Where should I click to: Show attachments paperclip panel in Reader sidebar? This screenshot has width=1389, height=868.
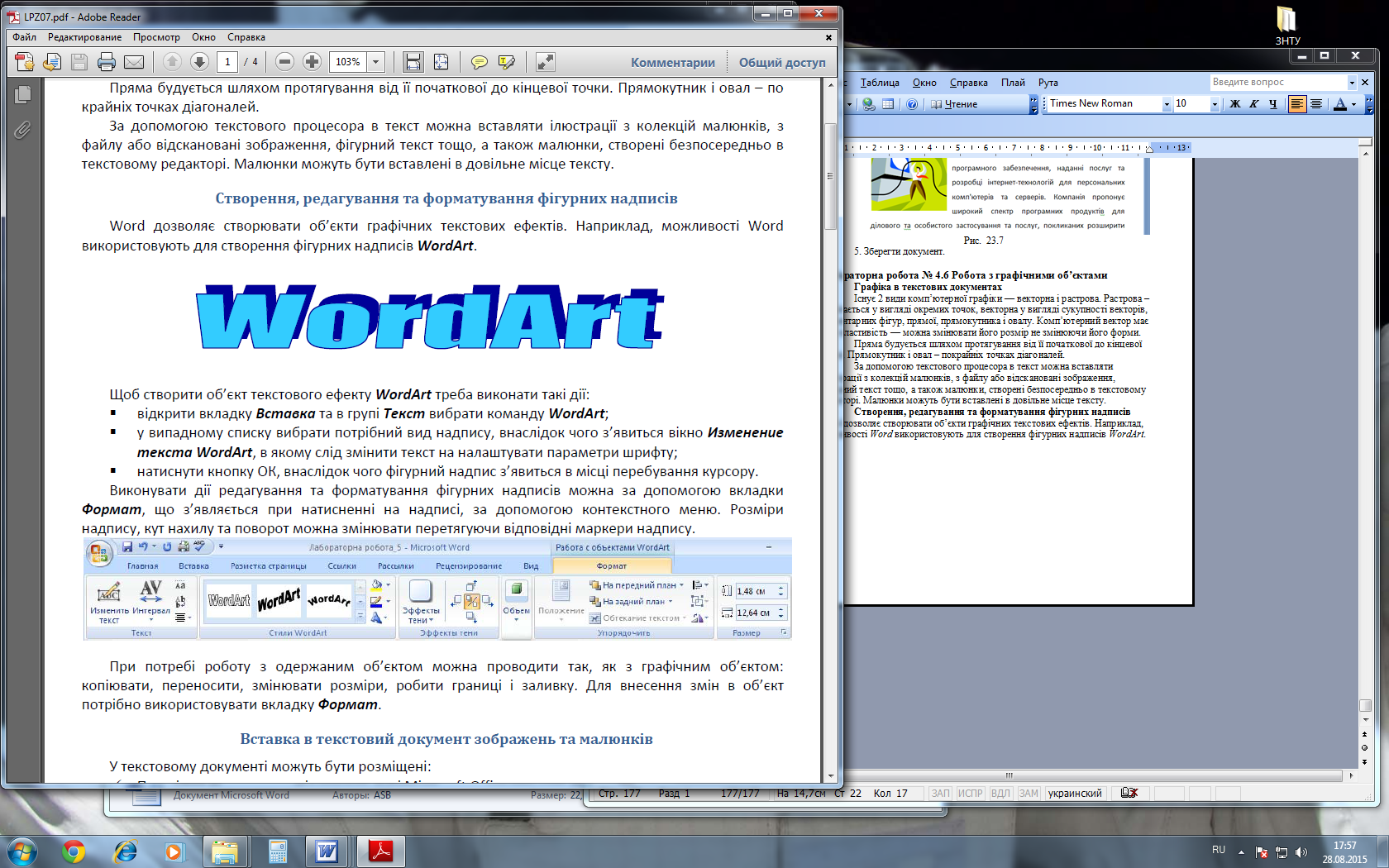pyautogui.click(x=22, y=130)
